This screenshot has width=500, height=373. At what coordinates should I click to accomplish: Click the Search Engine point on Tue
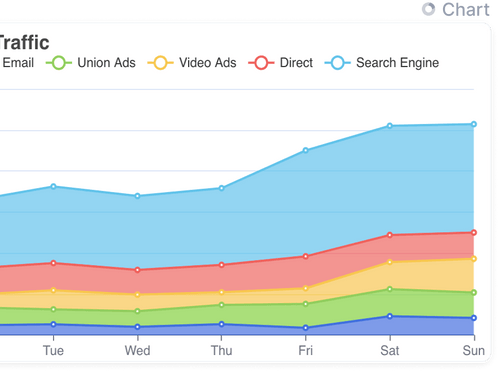pos(53,186)
